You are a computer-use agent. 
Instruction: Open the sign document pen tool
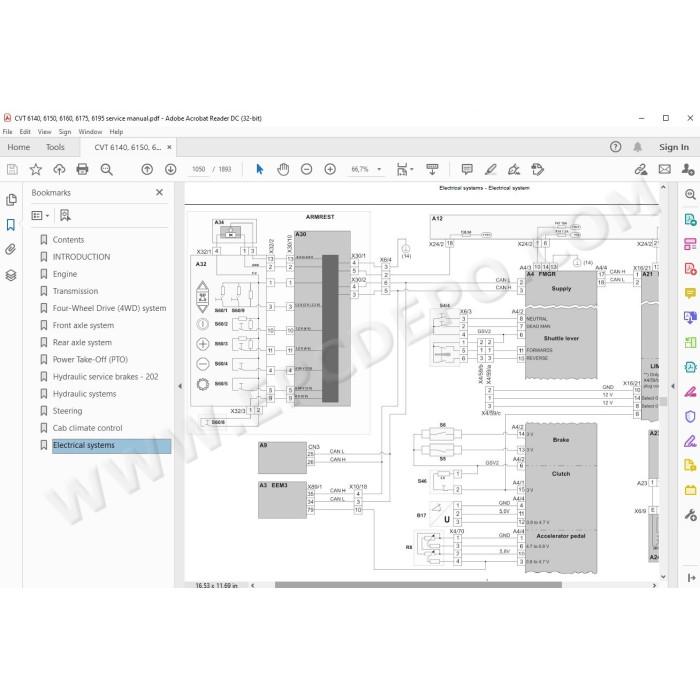pyautogui.click(x=514, y=170)
